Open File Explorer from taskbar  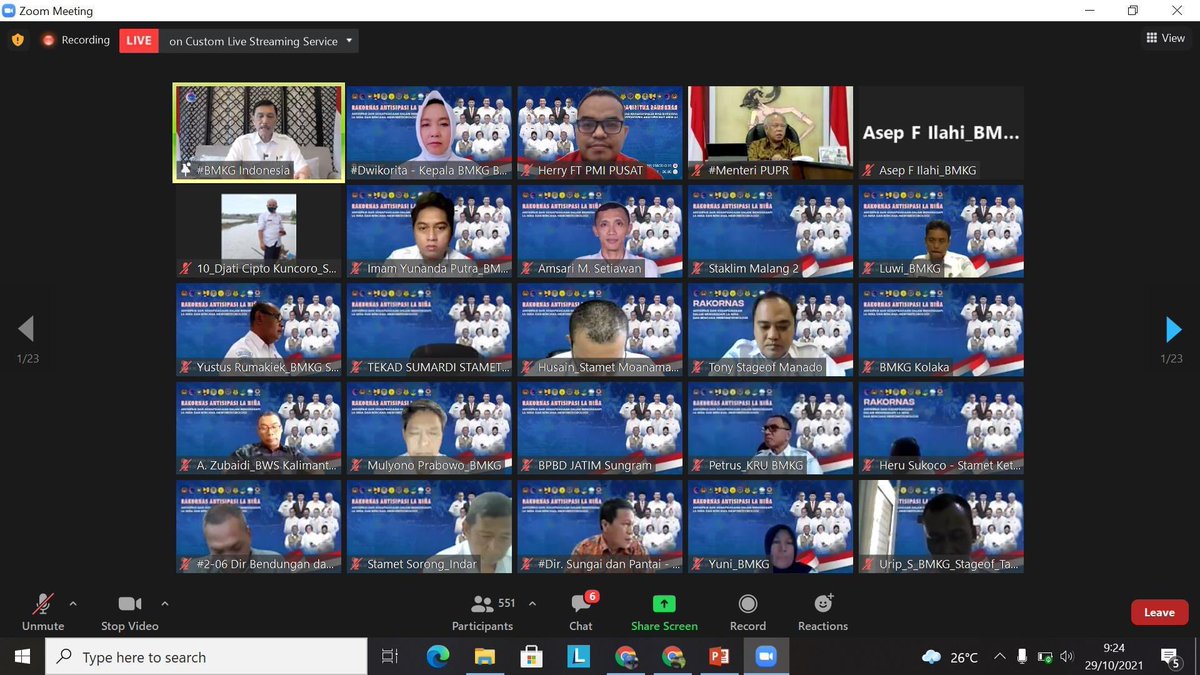(485, 657)
